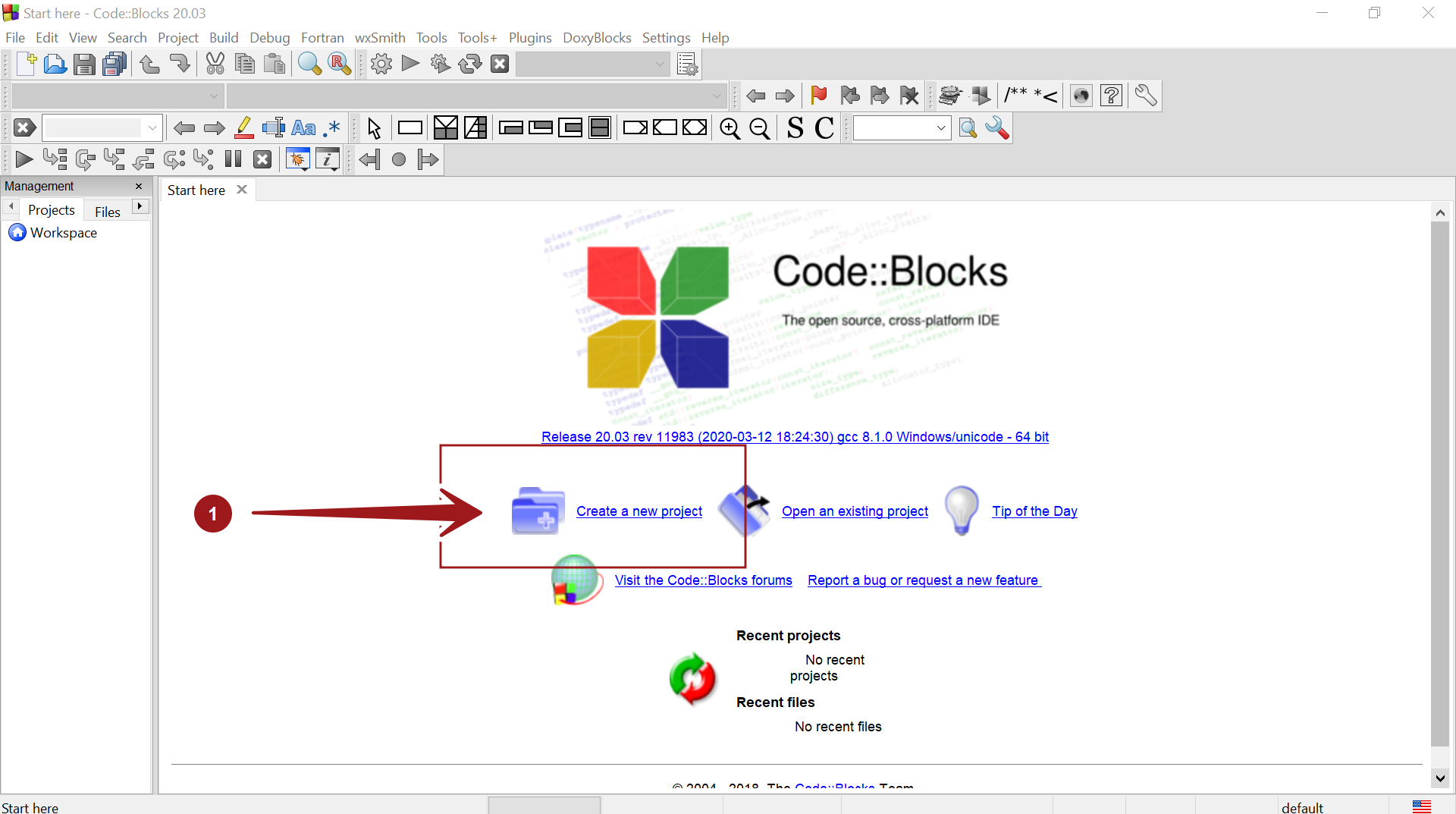
Task: Click the Clear bookmarks icon
Action: (x=909, y=96)
